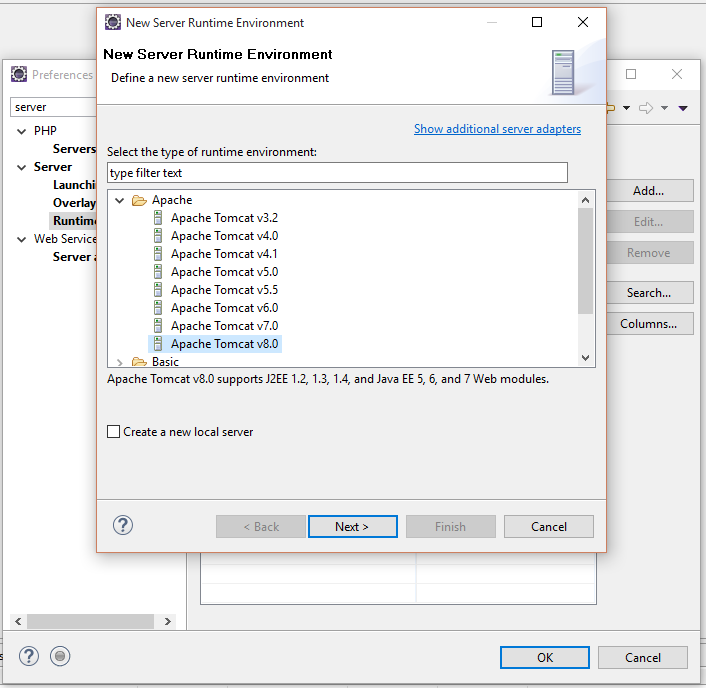This screenshot has height=688, width=706.
Task: Click the Apache Tomcat v4.1 server icon
Action: (x=158, y=254)
